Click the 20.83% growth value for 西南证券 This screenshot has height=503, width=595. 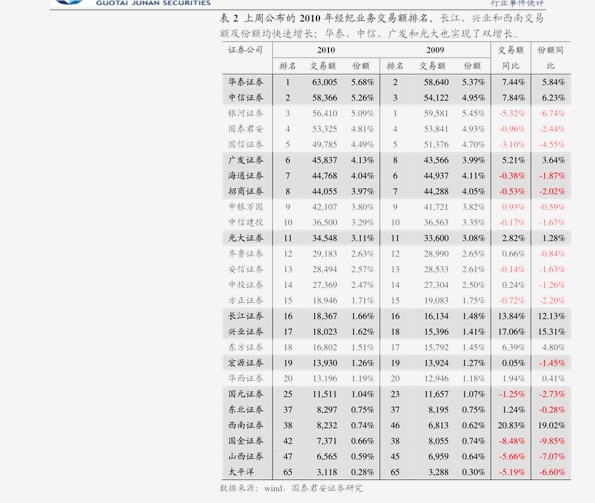pyautogui.click(x=511, y=425)
